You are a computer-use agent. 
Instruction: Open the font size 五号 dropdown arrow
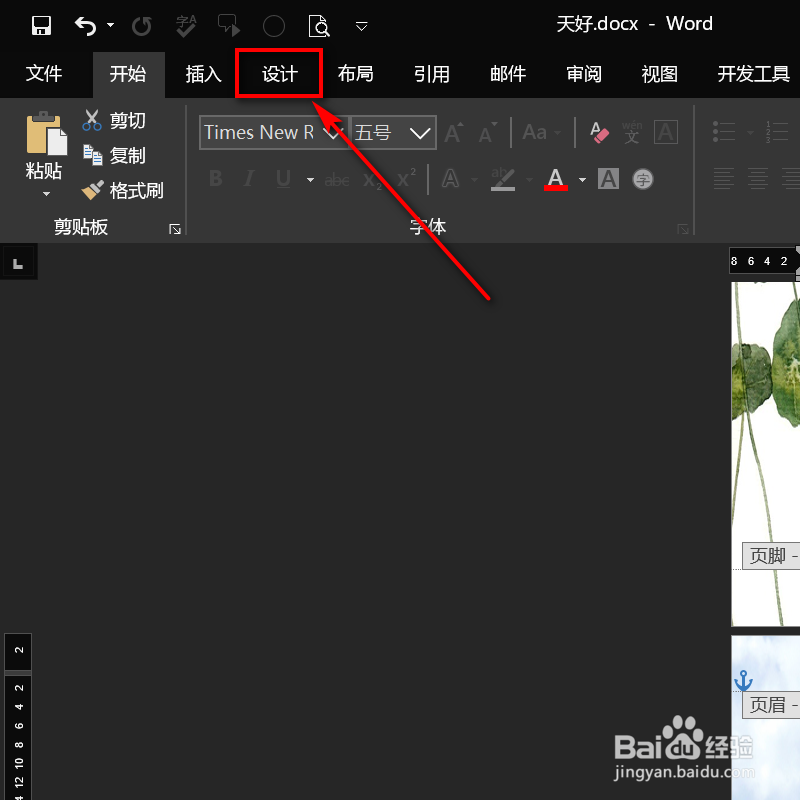[x=419, y=133]
